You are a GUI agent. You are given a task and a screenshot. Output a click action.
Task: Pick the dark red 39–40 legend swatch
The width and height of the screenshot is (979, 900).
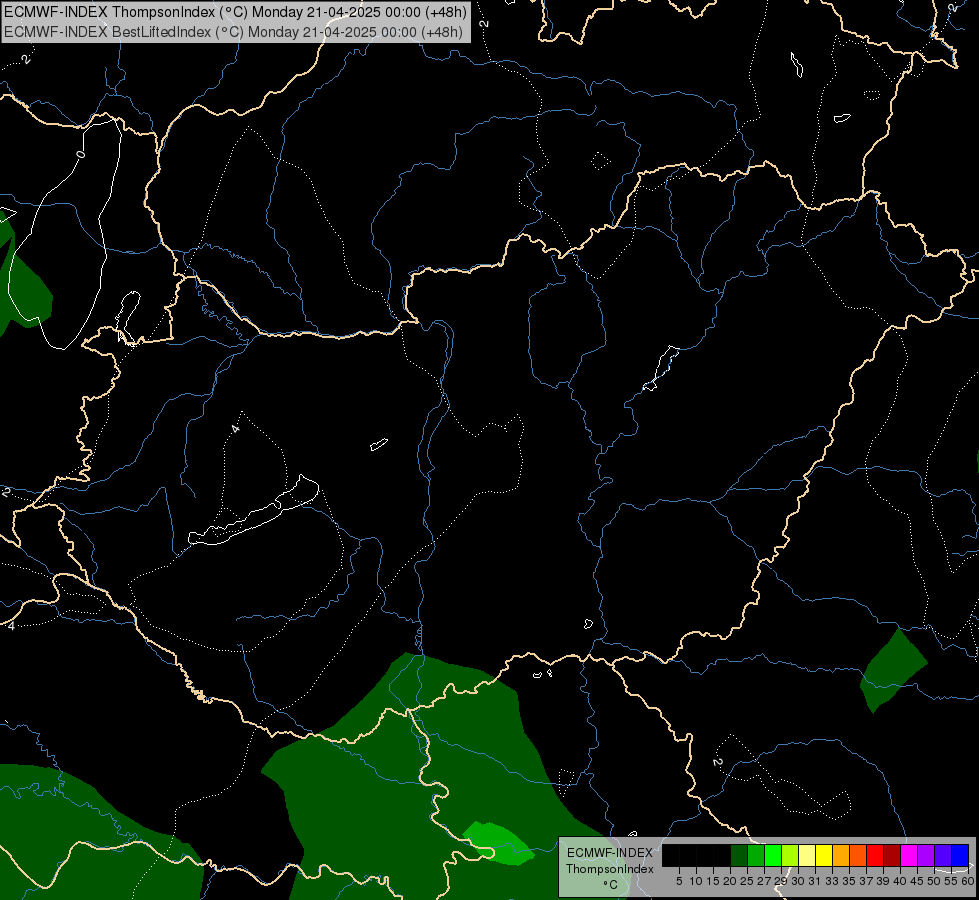[892, 855]
